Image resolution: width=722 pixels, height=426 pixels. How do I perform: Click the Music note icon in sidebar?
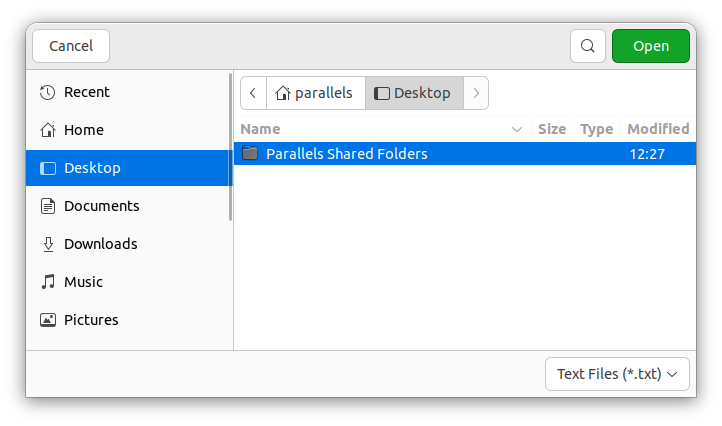(47, 282)
